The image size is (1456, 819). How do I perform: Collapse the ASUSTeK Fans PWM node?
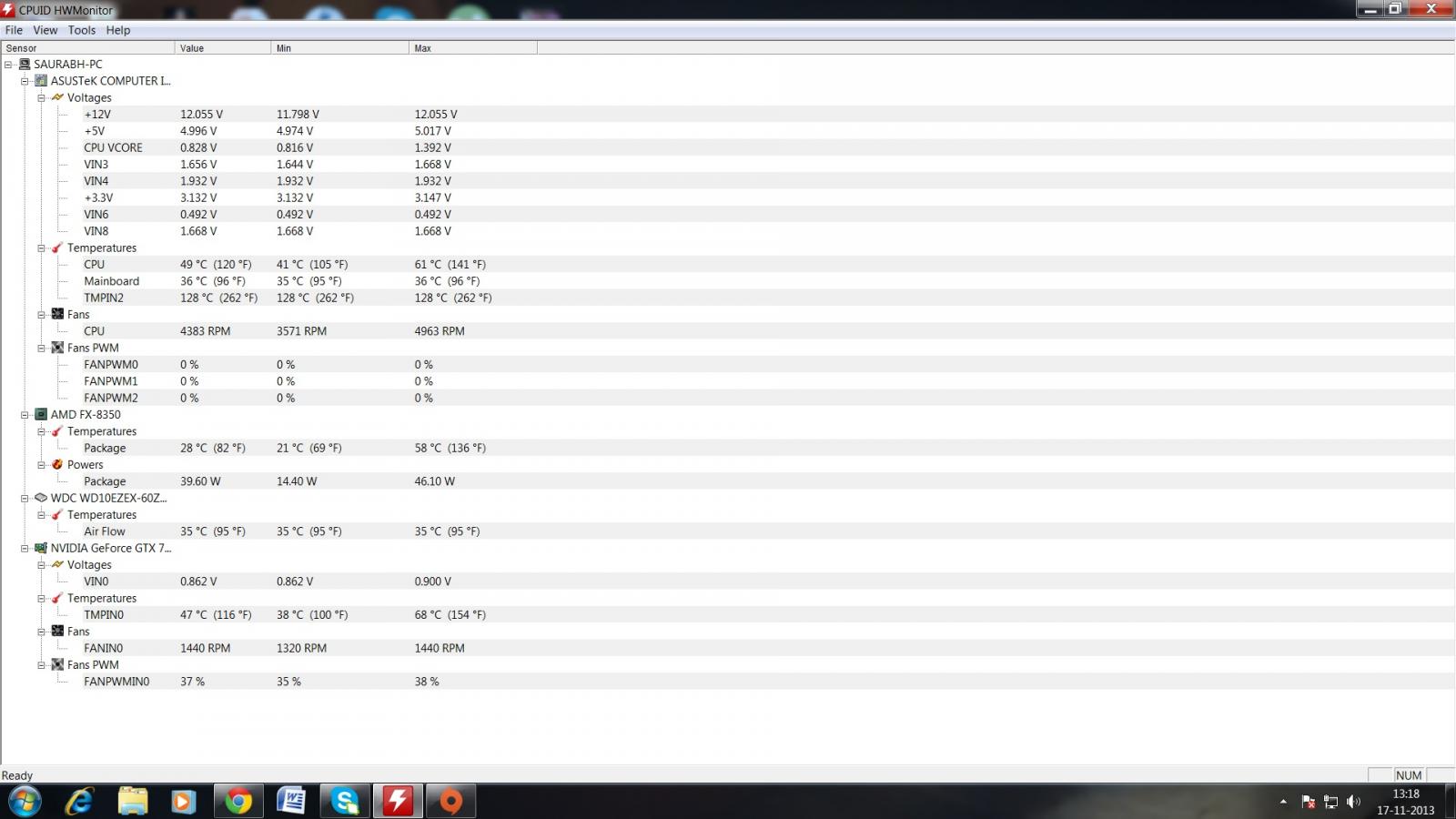click(41, 348)
